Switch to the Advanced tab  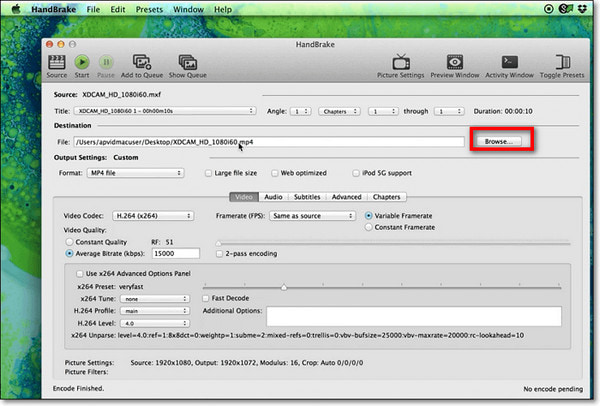point(346,197)
